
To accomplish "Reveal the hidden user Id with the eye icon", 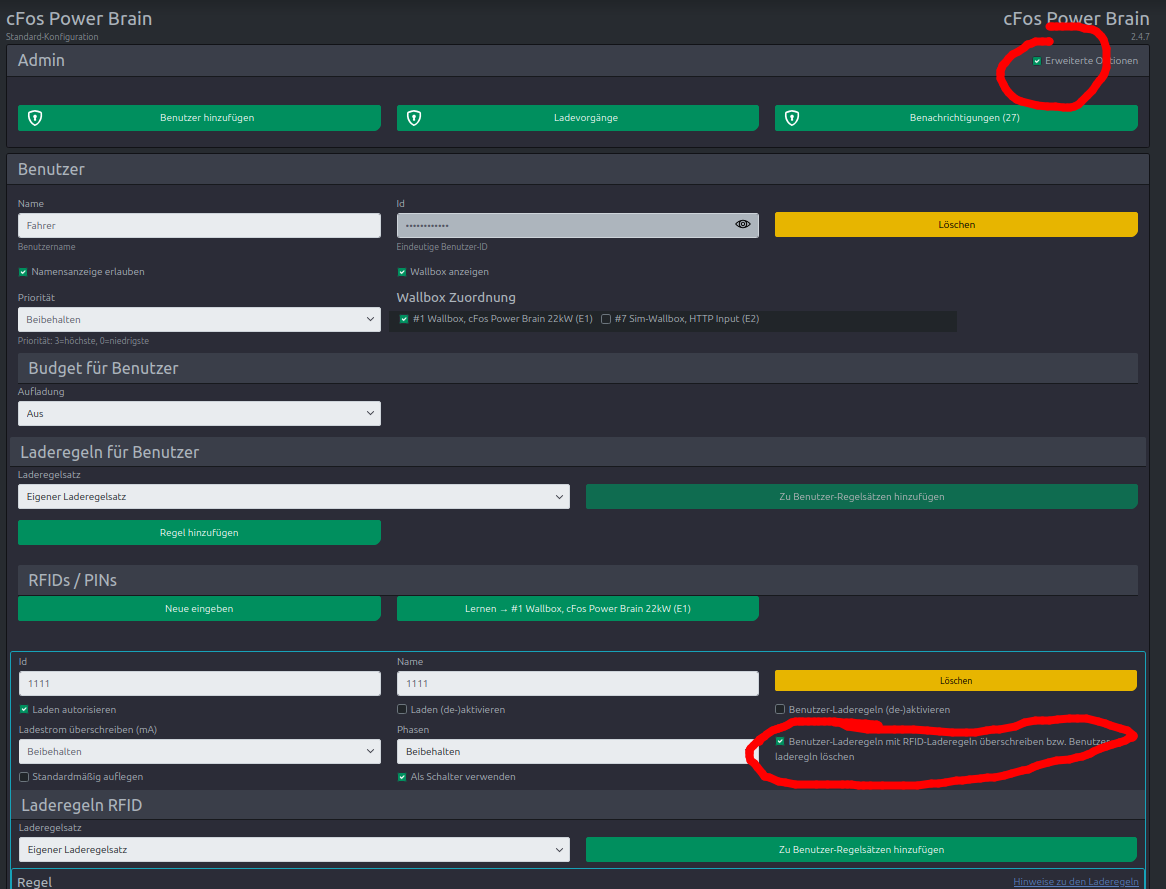I will 742,225.
